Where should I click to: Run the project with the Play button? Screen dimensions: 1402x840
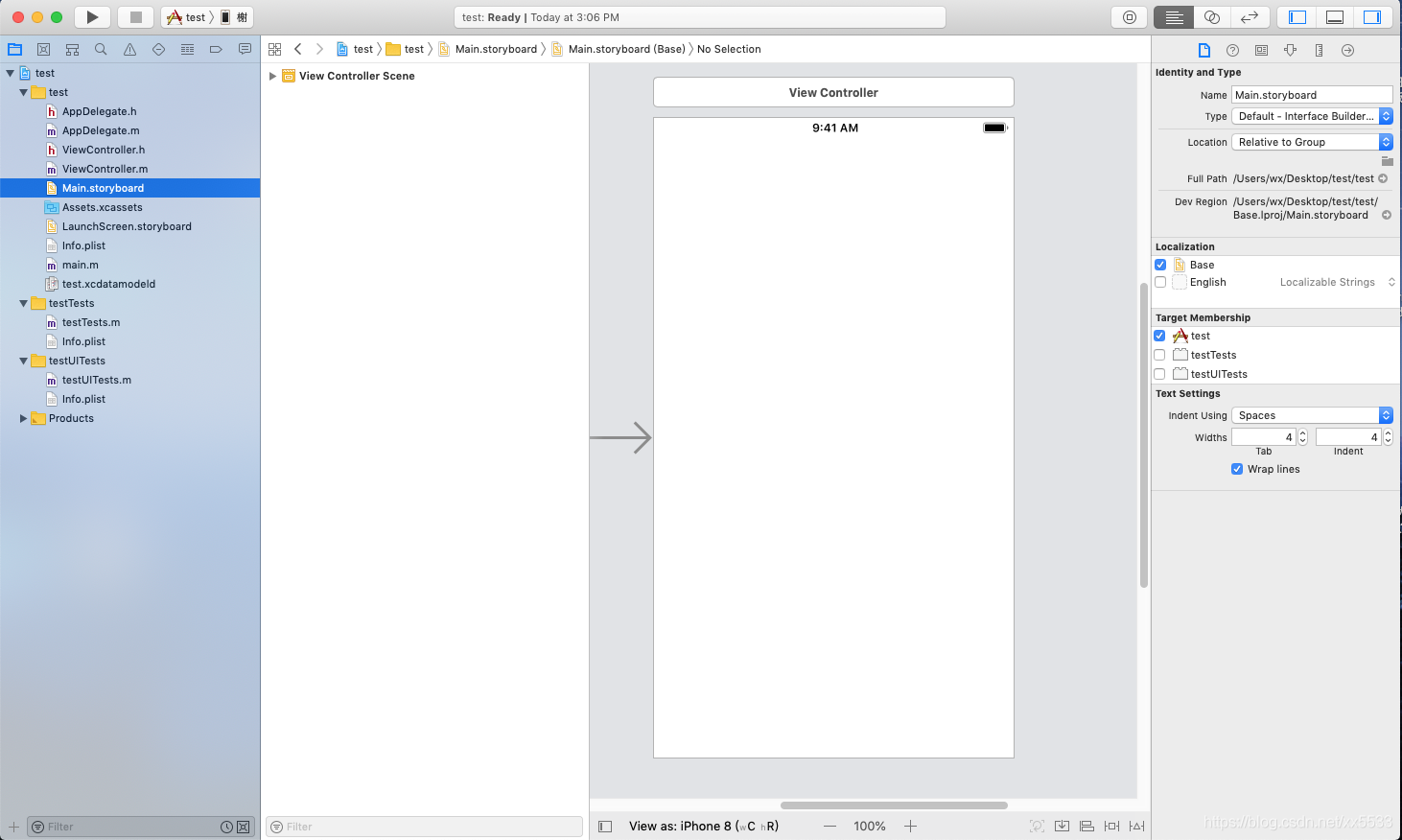click(92, 17)
